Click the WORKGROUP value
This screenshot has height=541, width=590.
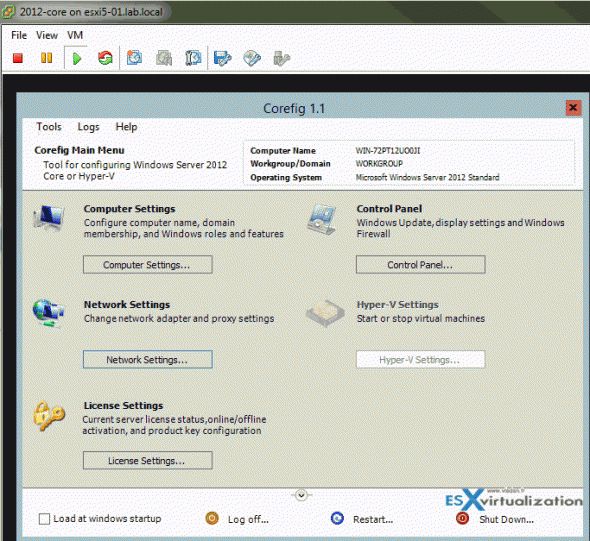coord(379,164)
